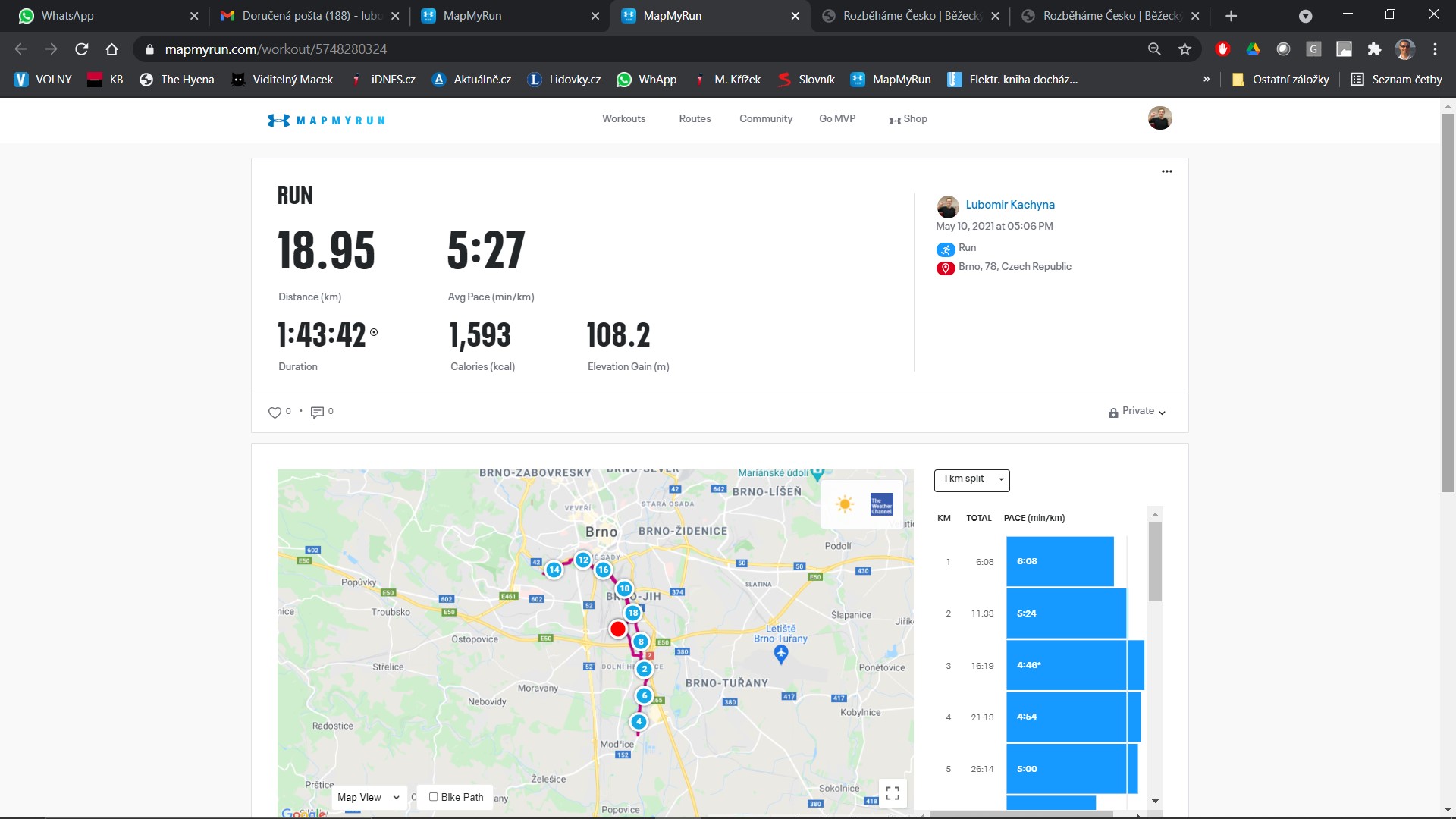This screenshot has width=1456, height=819.
Task: Expand the map to fullscreen
Action: [893, 793]
